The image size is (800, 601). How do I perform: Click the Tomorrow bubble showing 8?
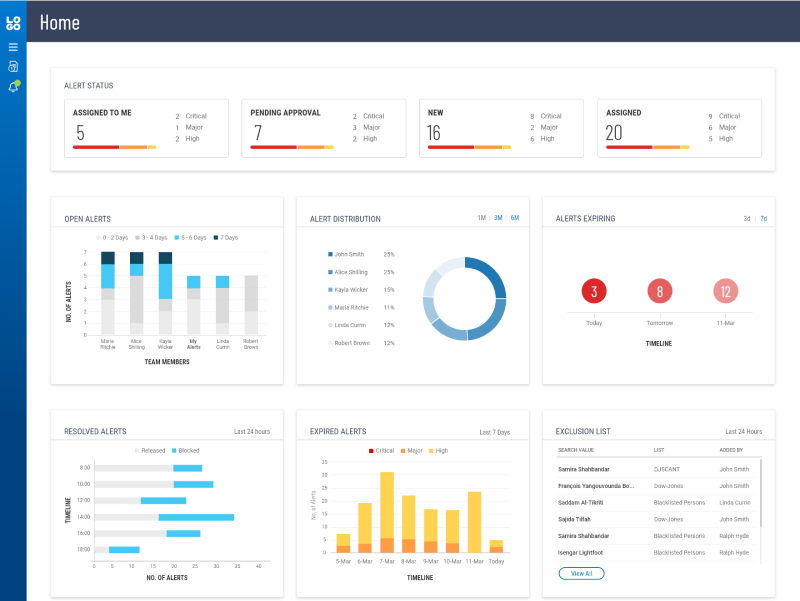tap(659, 292)
